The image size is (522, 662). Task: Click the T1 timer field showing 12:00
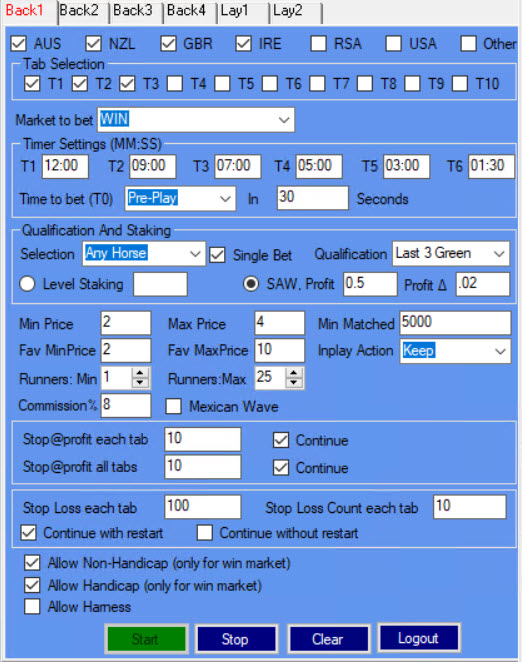click(65, 166)
